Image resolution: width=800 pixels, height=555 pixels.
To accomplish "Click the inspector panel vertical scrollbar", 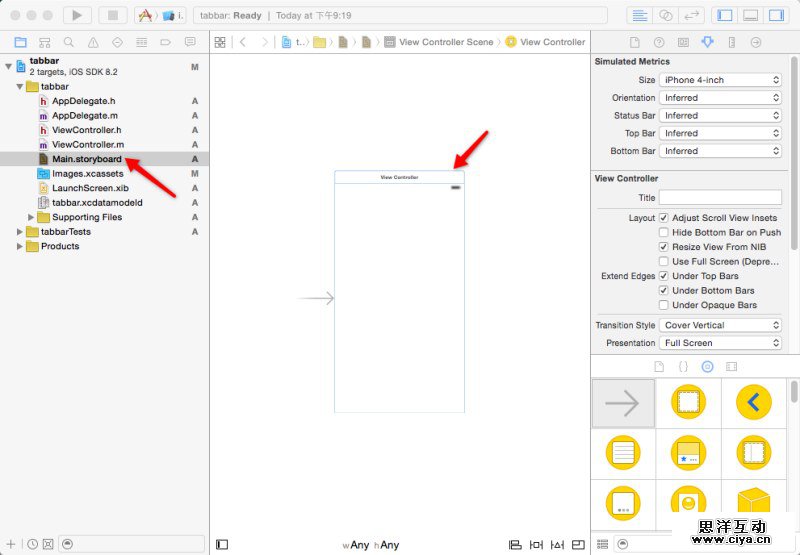I will (794, 150).
